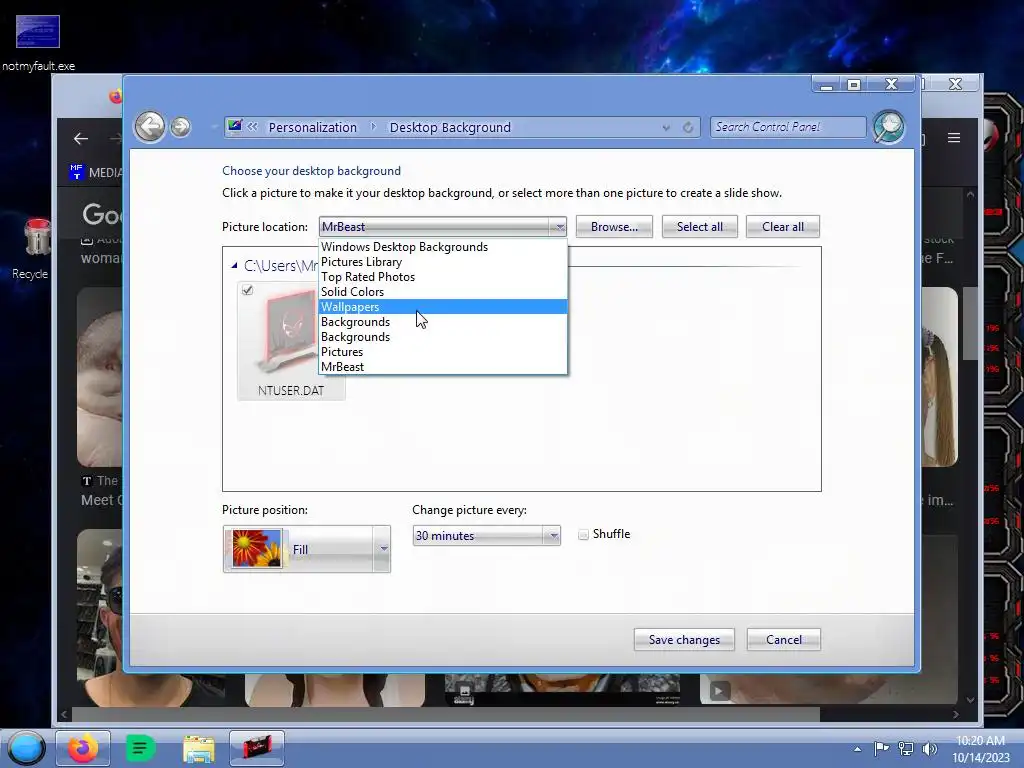Click the Windows Start orb
This screenshot has height=768, width=1024.
coord(26,748)
